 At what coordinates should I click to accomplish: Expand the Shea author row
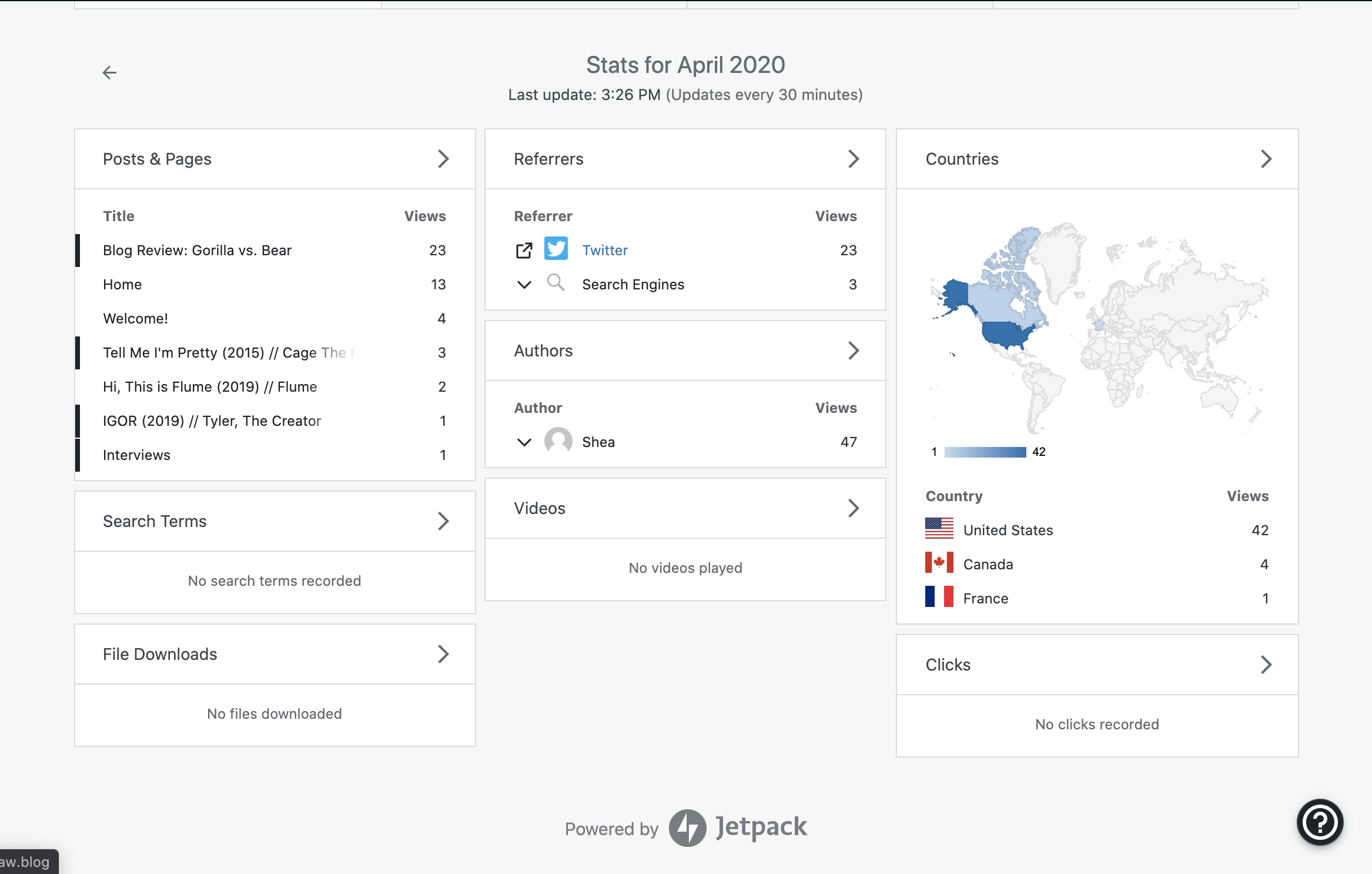[524, 442]
